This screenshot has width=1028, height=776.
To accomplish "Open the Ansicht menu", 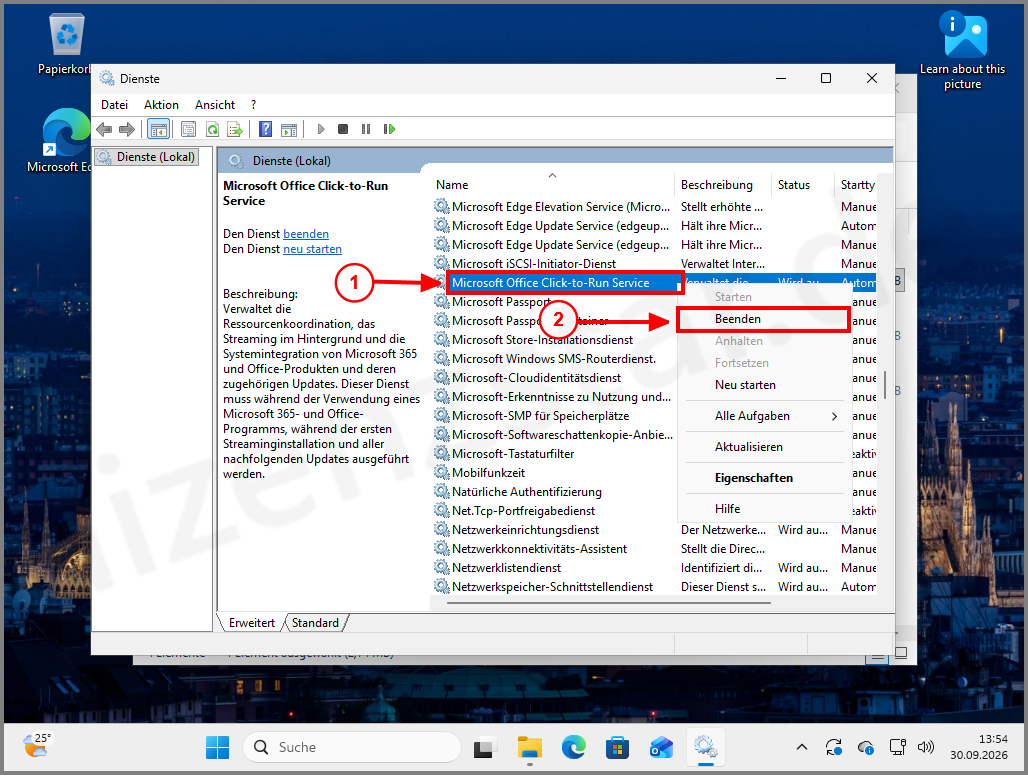I will pos(215,105).
